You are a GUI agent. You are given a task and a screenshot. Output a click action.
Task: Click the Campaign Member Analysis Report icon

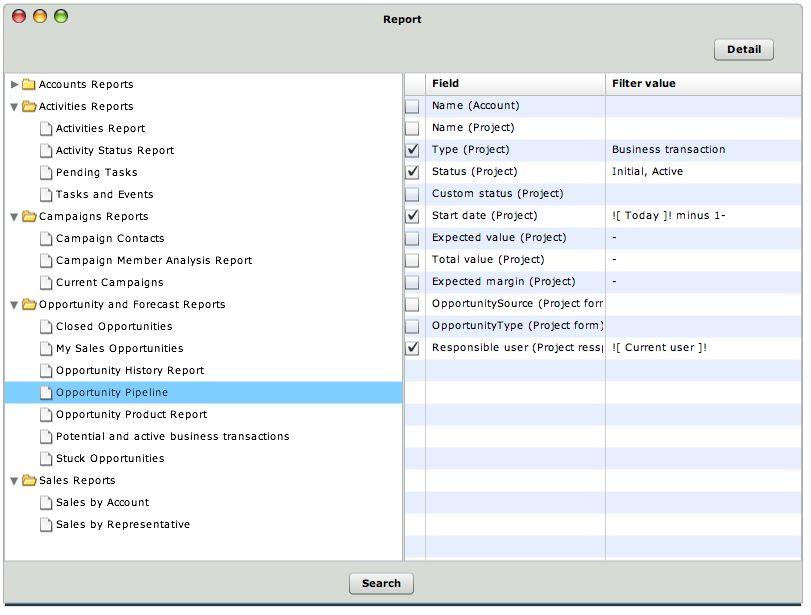pyautogui.click(x=46, y=260)
